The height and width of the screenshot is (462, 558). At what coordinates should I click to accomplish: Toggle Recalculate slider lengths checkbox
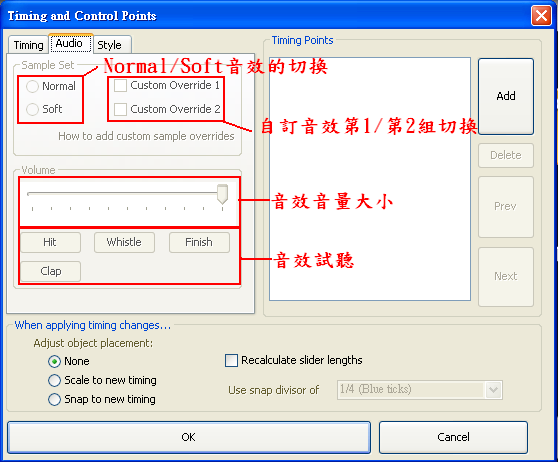tap(231, 360)
